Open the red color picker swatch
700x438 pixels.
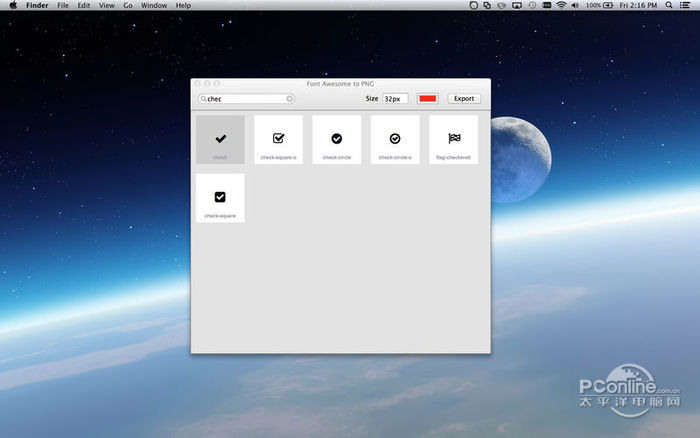428,99
